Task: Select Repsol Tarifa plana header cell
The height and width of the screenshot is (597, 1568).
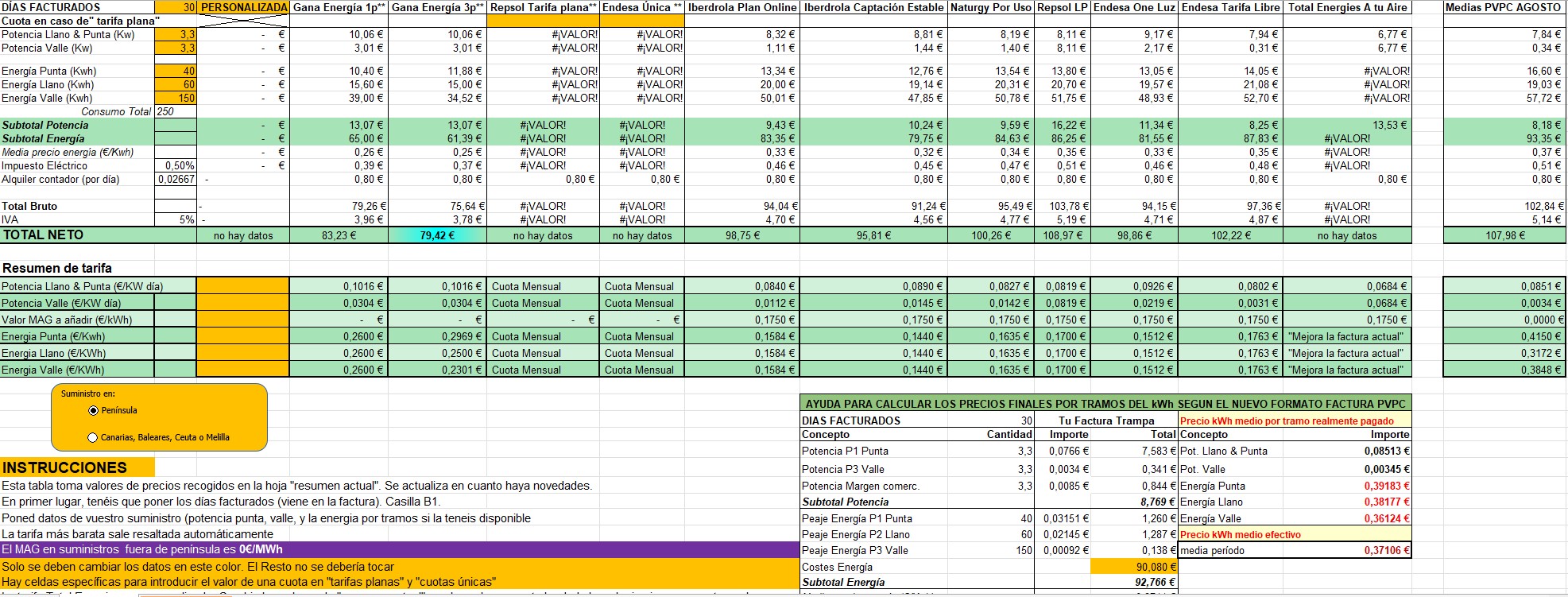Action: pos(543,7)
